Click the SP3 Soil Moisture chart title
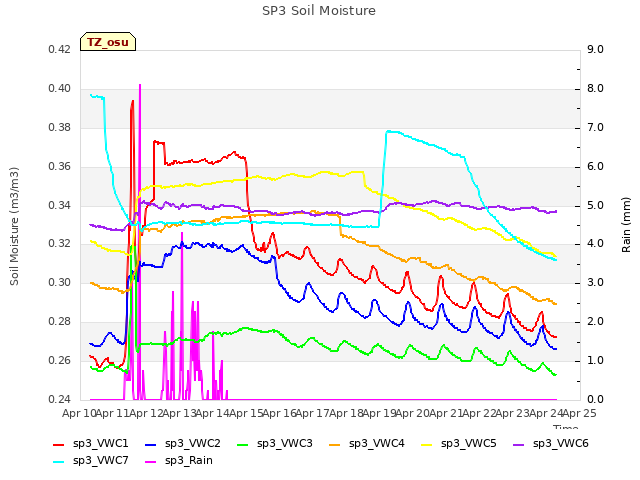The width and height of the screenshot is (640, 480). click(x=319, y=11)
